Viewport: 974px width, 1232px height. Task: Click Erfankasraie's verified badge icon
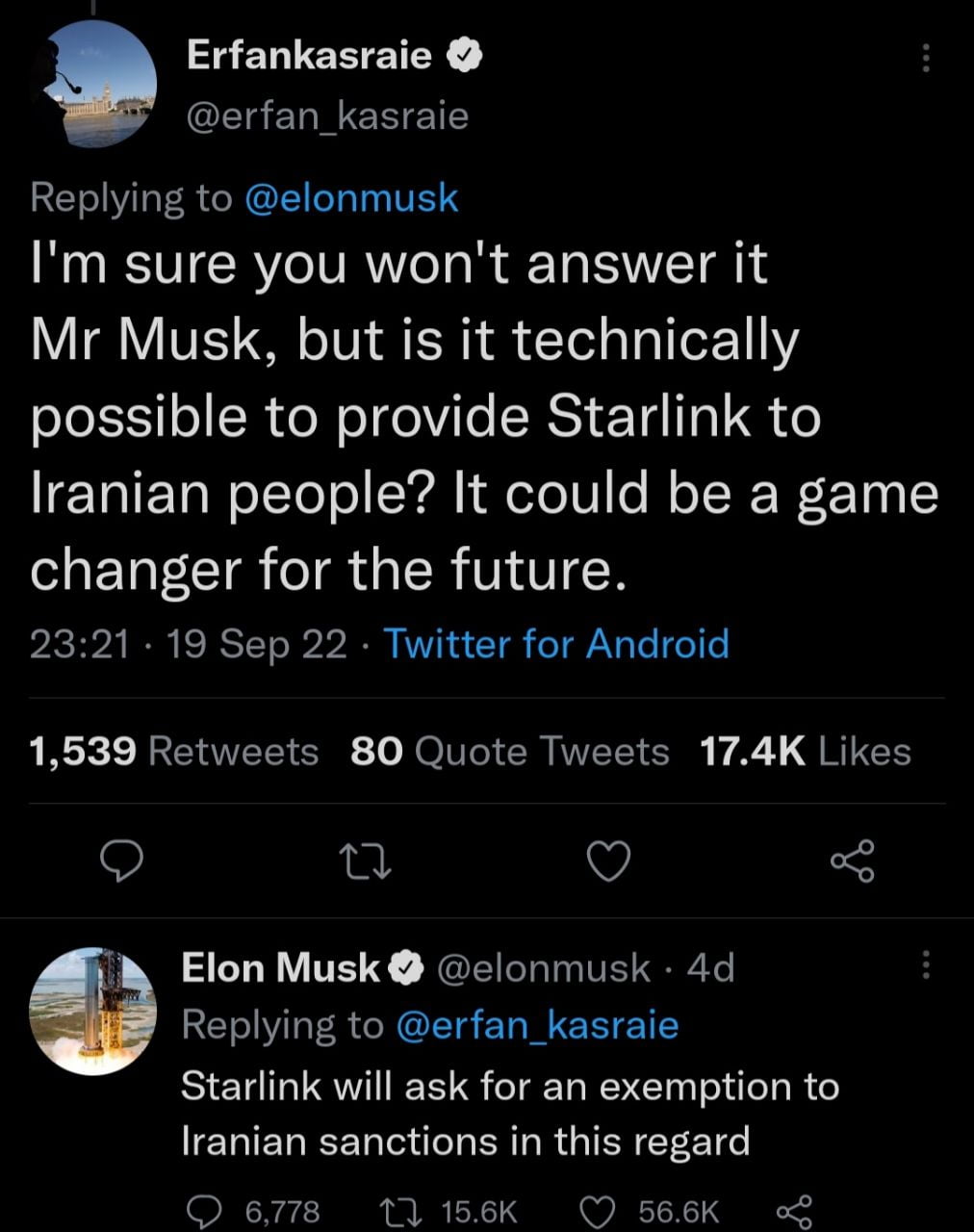[x=465, y=57]
